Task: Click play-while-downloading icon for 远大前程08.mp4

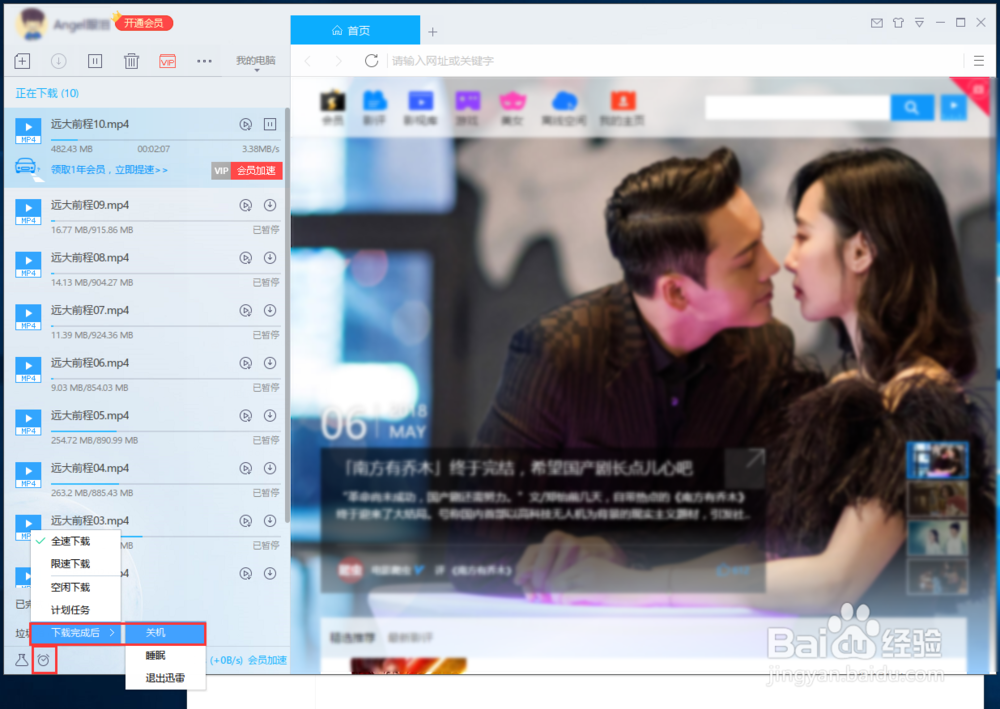Action: point(246,258)
